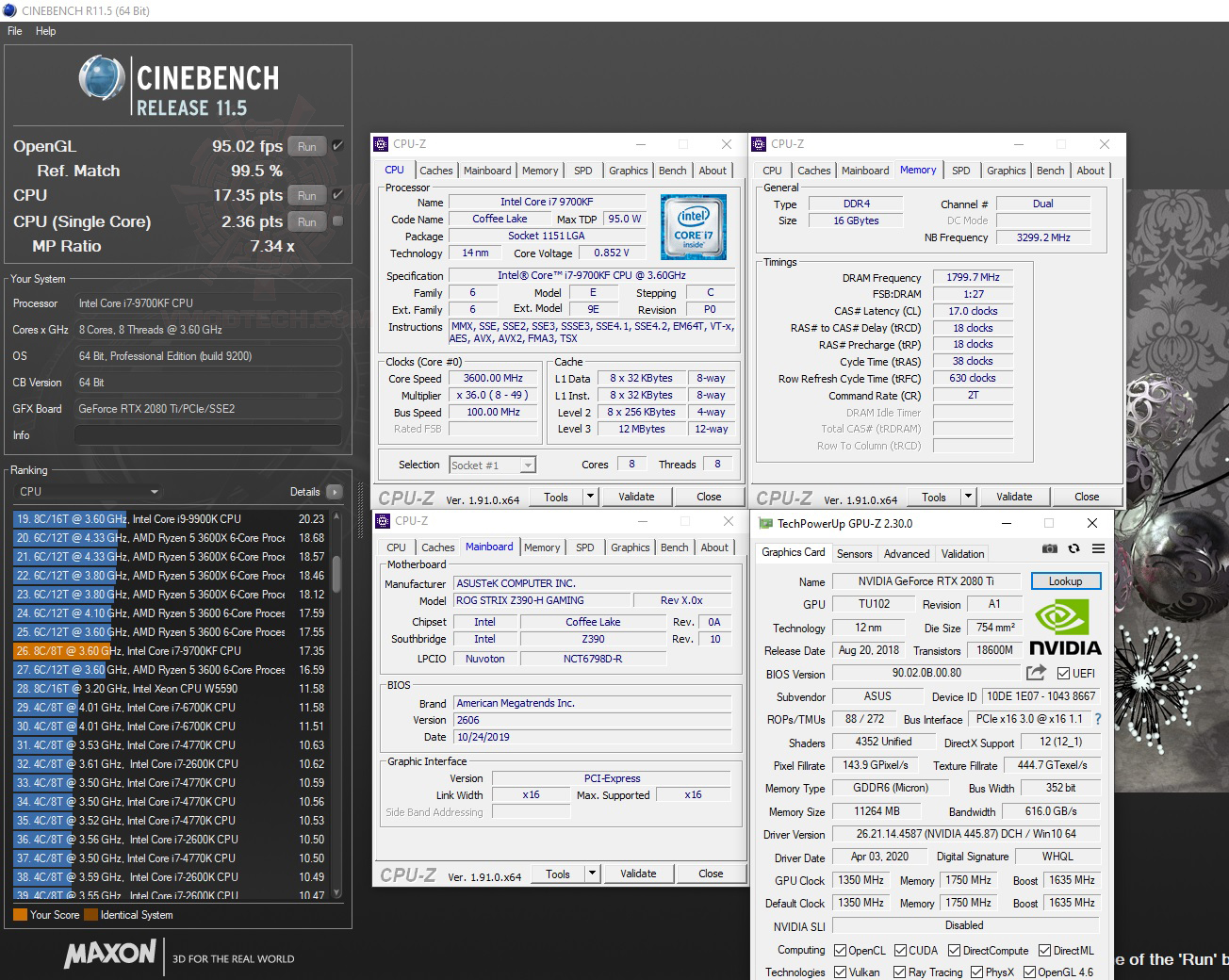The height and width of the screenshot is (980, 1229).
Task: Open the Help menu in Cinebench
Action: (x=46, y=31)
